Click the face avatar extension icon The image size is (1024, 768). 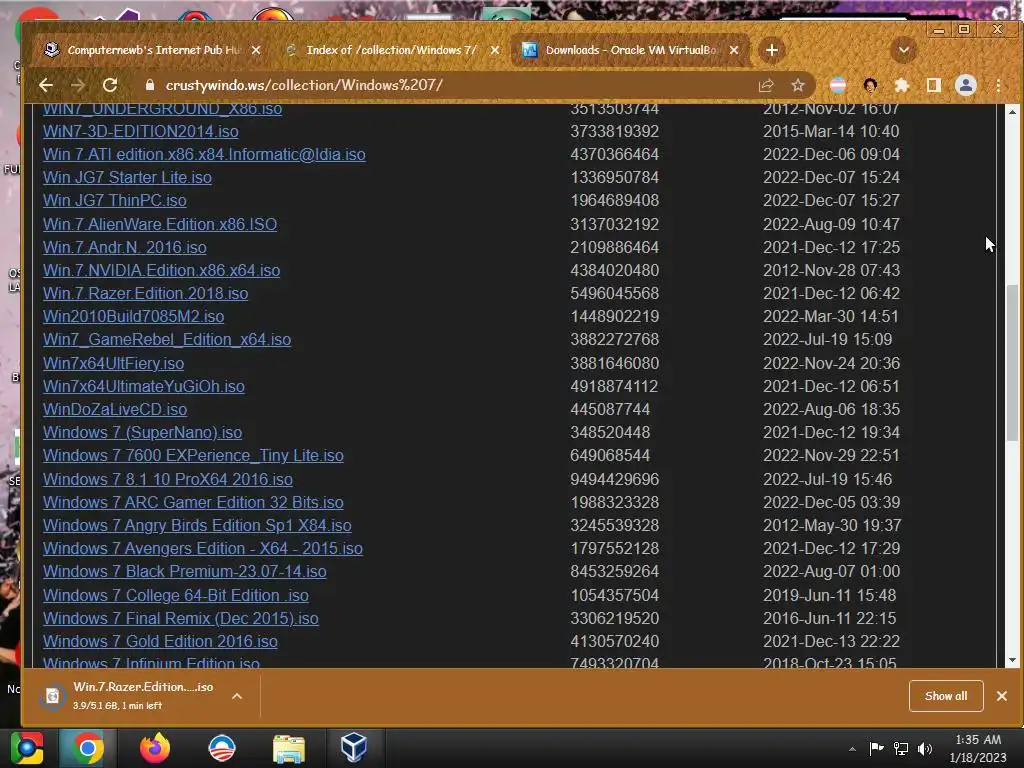coord(870,85)
